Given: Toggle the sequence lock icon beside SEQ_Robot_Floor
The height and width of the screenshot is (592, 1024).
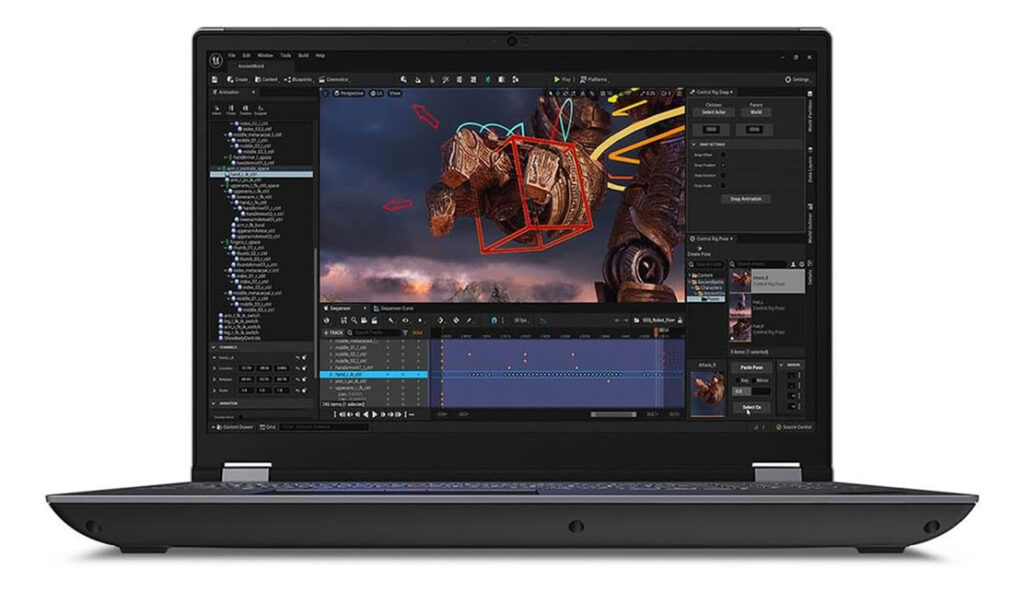Looking at the screenshot, I should coord(680,320).
